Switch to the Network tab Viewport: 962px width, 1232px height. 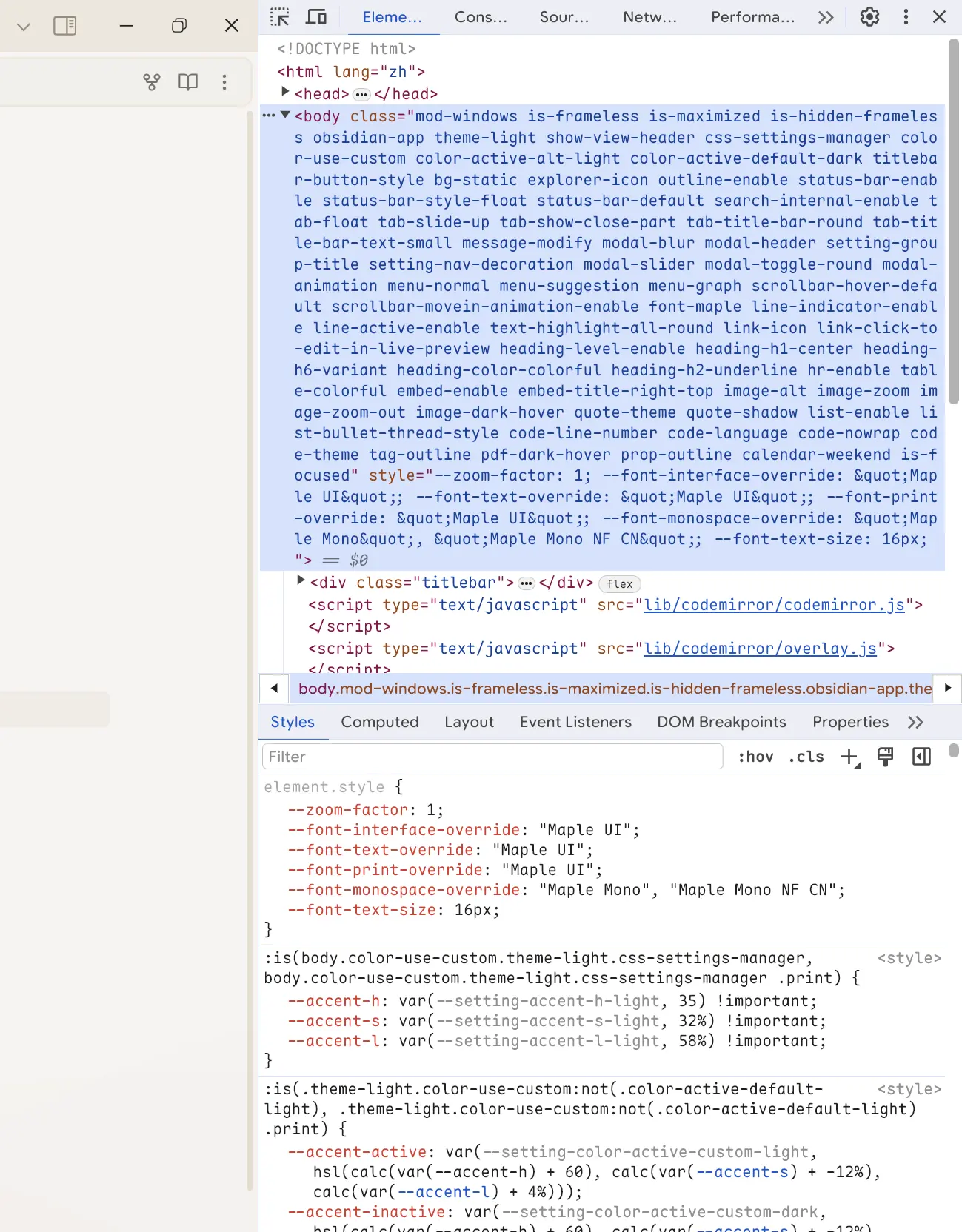[649, 17]
